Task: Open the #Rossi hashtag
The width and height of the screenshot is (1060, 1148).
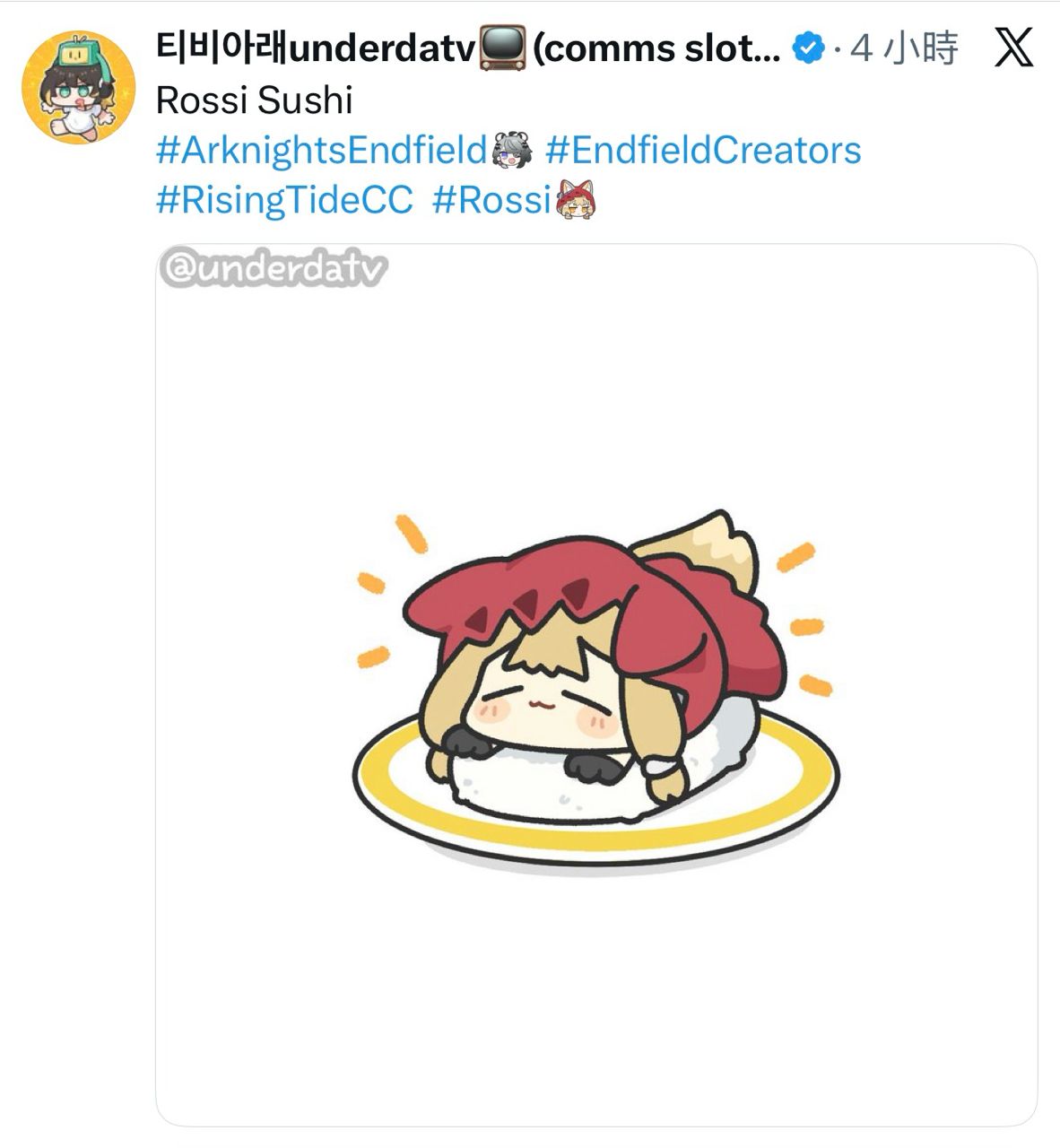Action: pyautogui.click(x=490, y=200)
